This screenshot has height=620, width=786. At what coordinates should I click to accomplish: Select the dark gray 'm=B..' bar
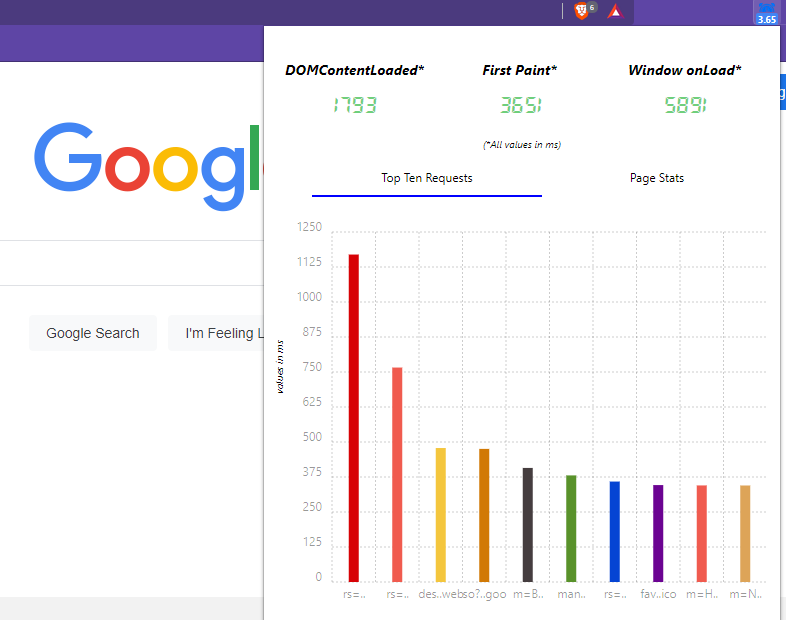point(528,524)
